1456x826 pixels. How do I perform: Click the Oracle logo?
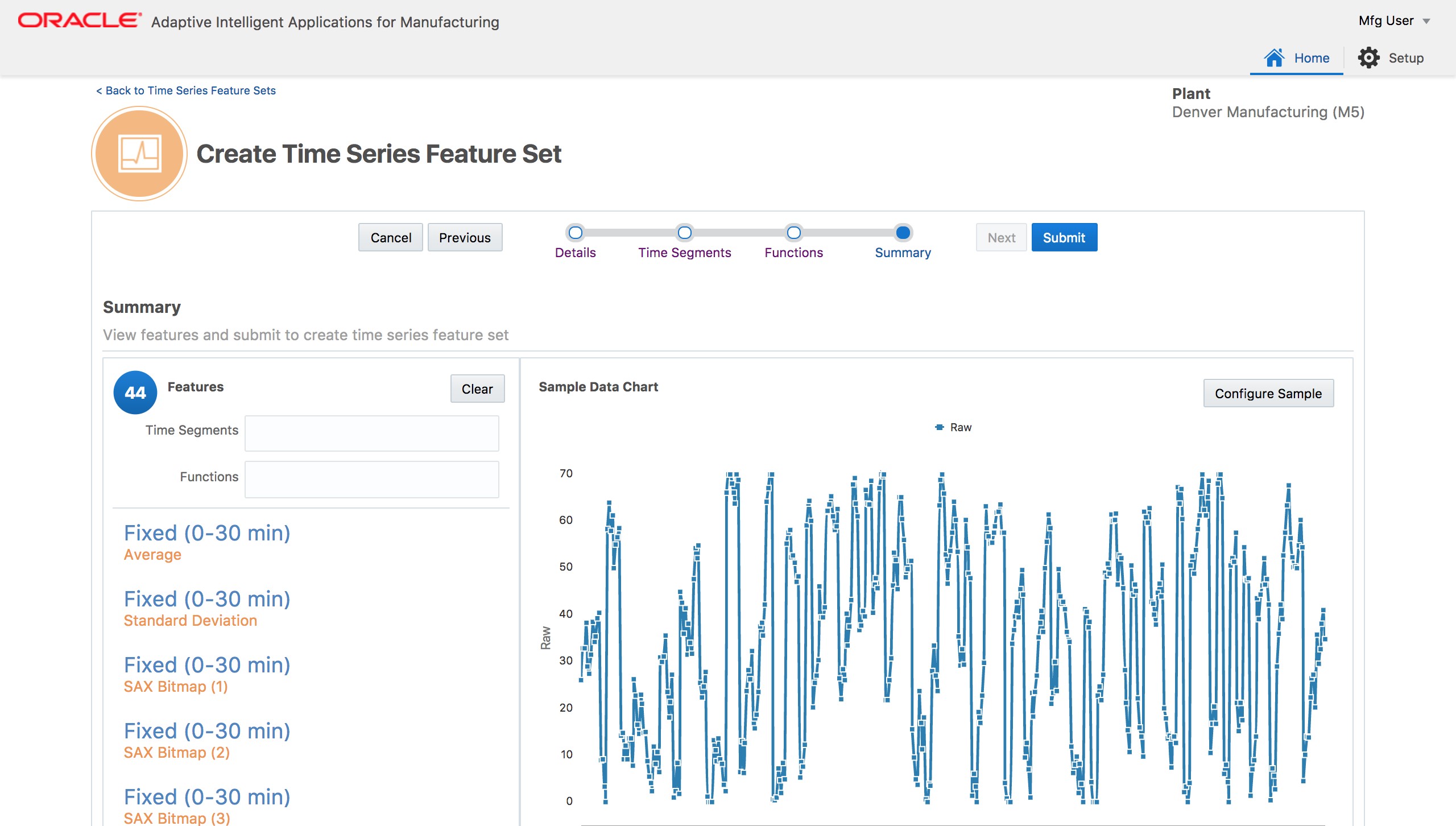[x=75, y=20]
